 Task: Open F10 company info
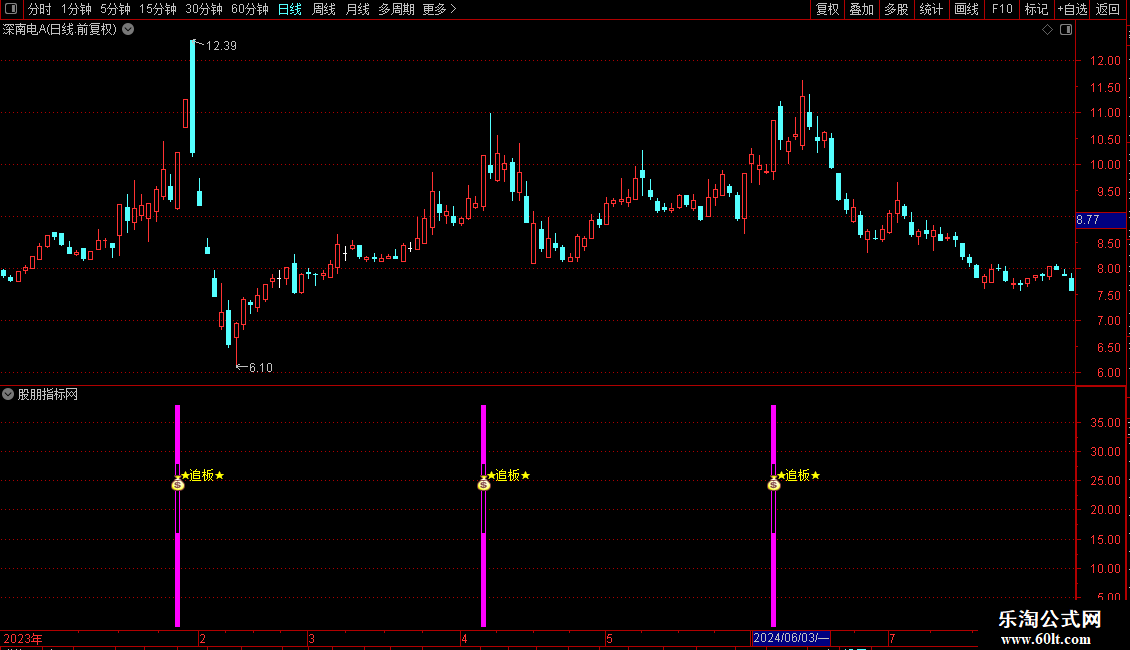point(1002,9)
